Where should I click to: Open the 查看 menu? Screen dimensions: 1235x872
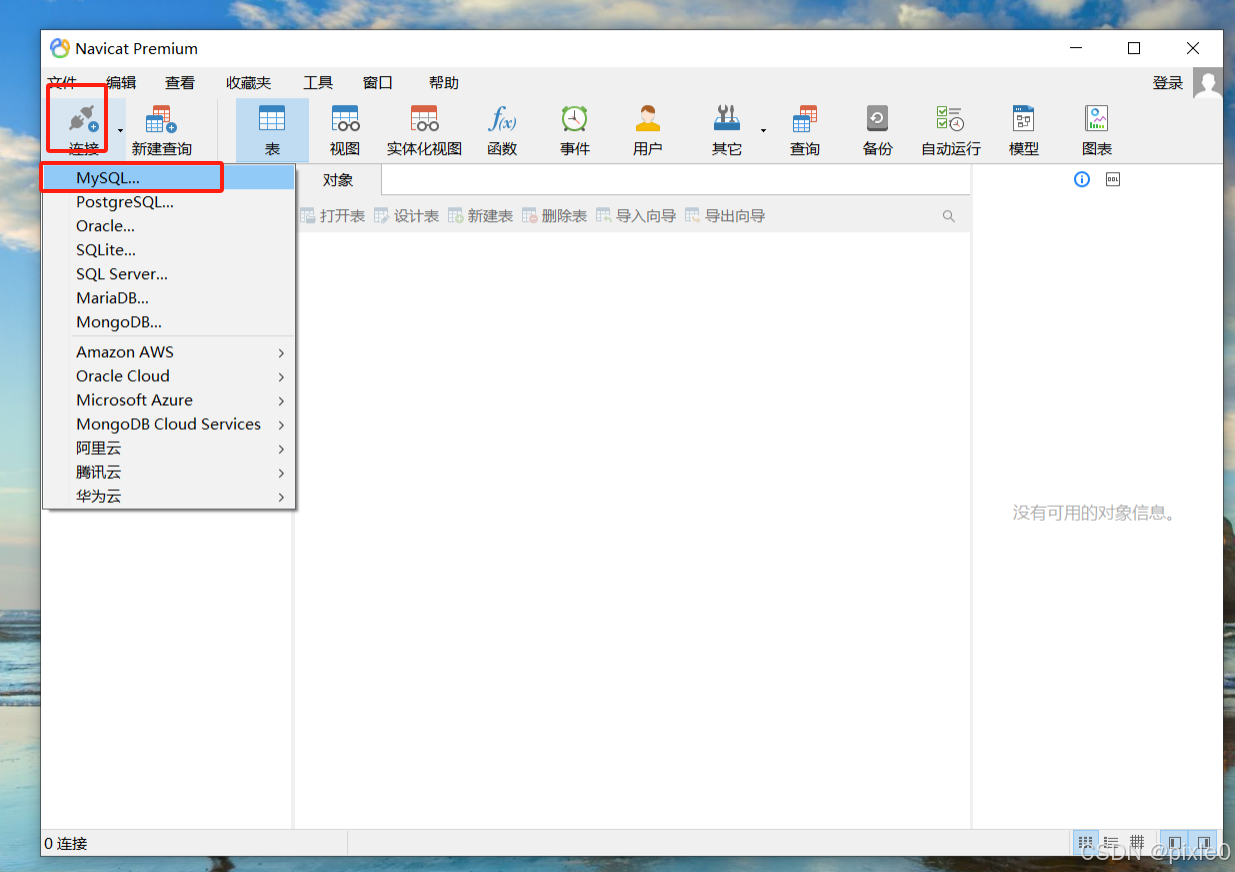(x=180, y=83)
